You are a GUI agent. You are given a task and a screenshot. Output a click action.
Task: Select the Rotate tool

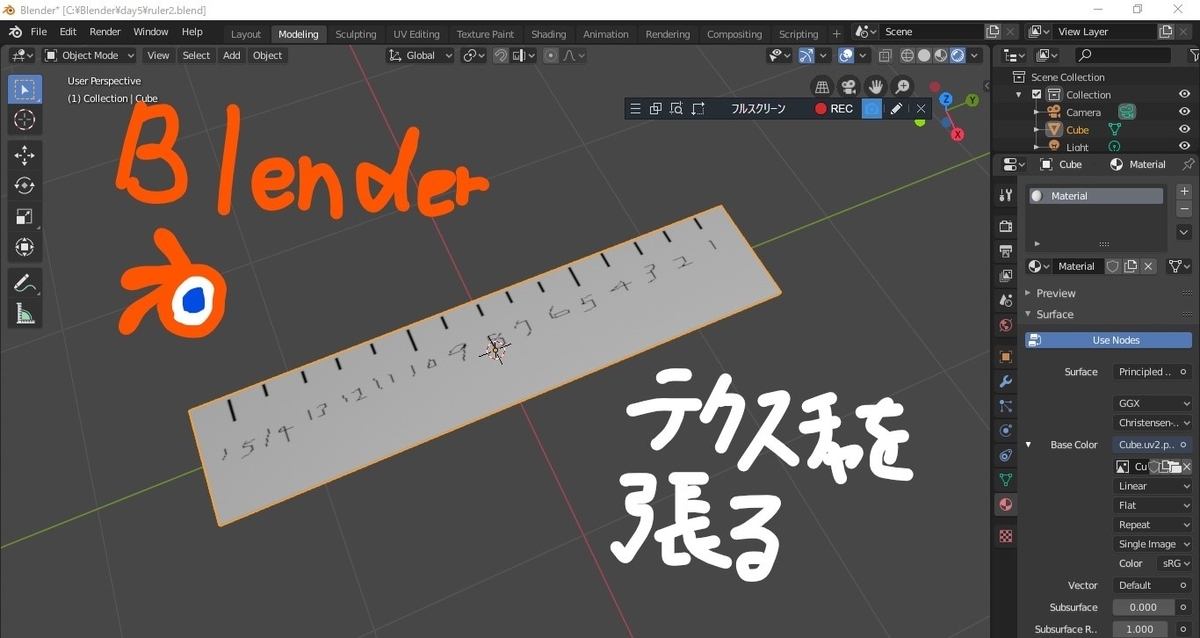25,186
